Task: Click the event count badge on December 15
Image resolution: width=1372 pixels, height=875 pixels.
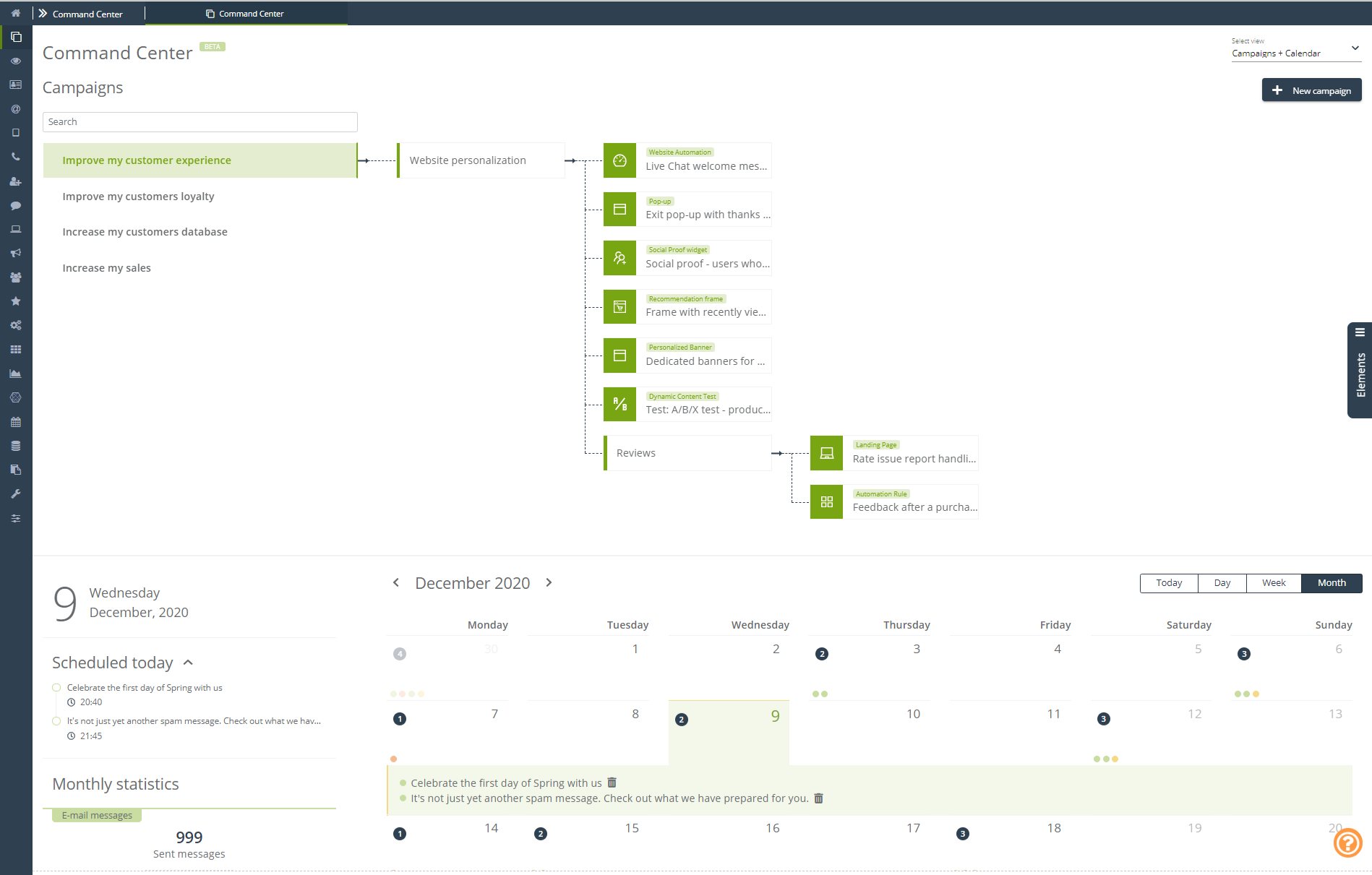Action: (x=541, y=834)
